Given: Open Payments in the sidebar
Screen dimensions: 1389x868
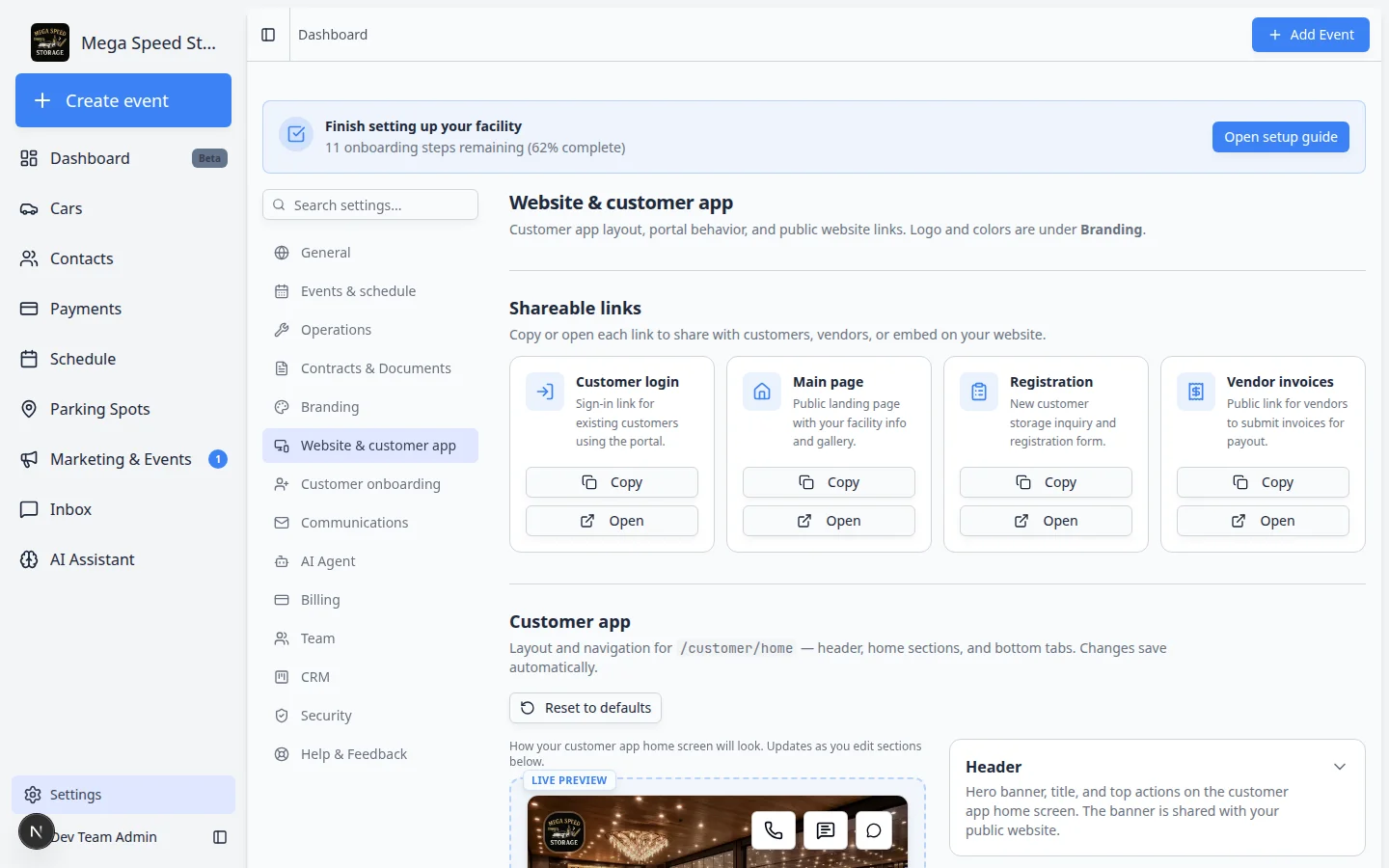Looking at the screenshot, I should tap(123, 309).
